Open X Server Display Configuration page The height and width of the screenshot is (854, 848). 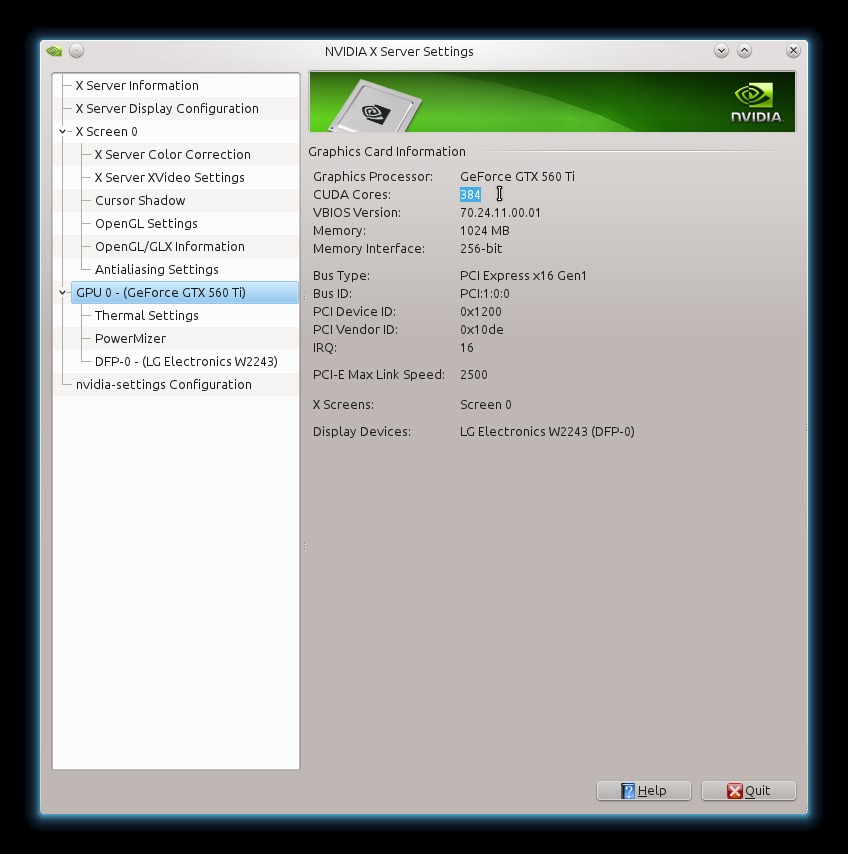click(167, 108)
